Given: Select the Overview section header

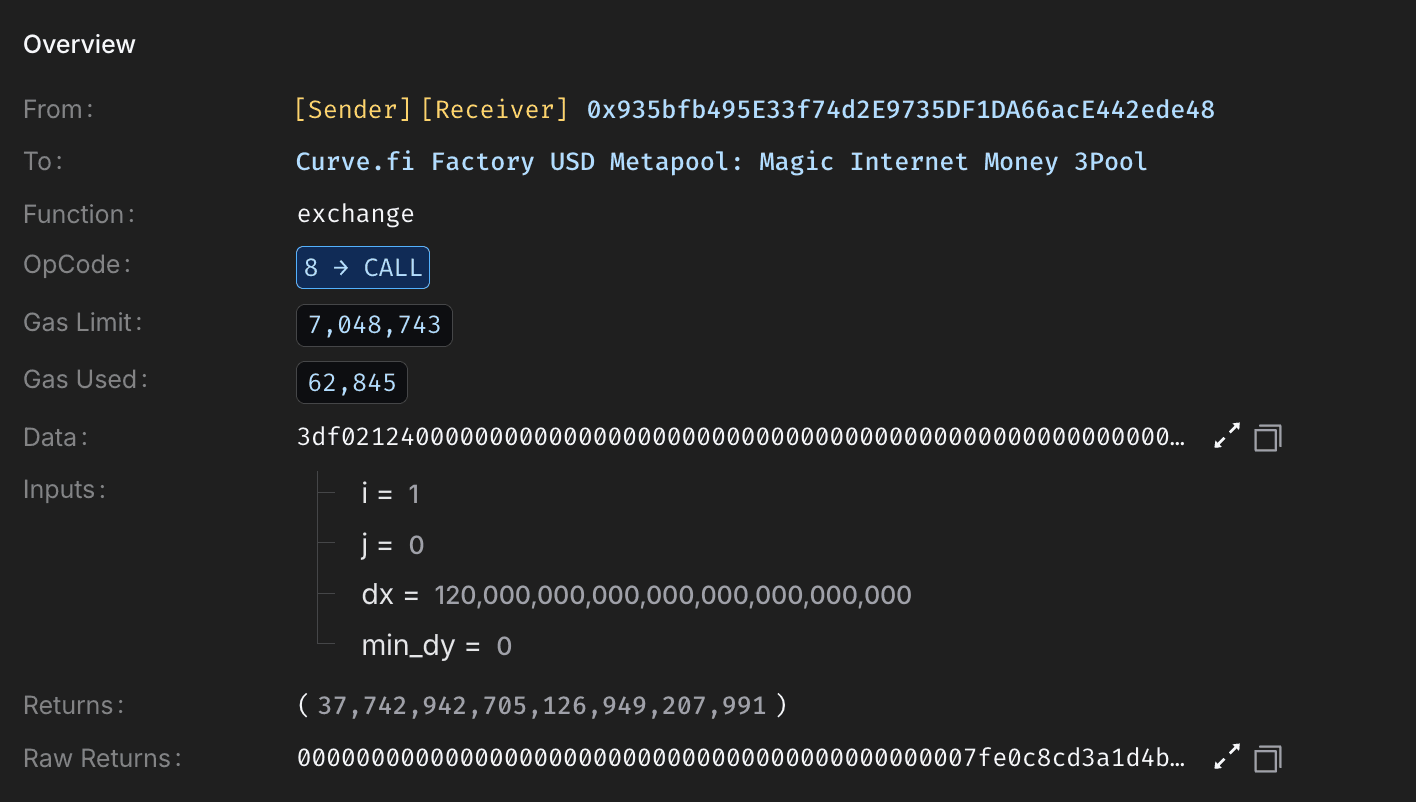Looking at the screenshot, I should tap(79, 44).
